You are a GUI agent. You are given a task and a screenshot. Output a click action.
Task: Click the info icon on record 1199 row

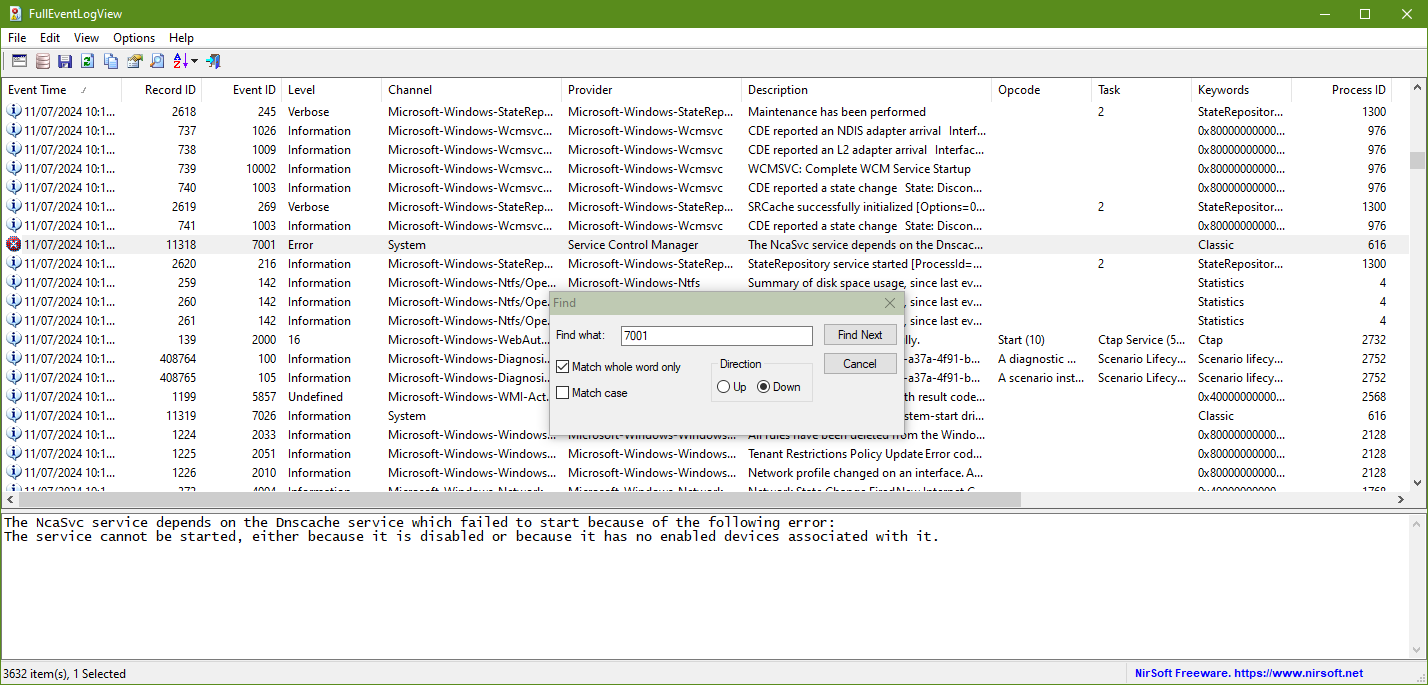[14, 397]
